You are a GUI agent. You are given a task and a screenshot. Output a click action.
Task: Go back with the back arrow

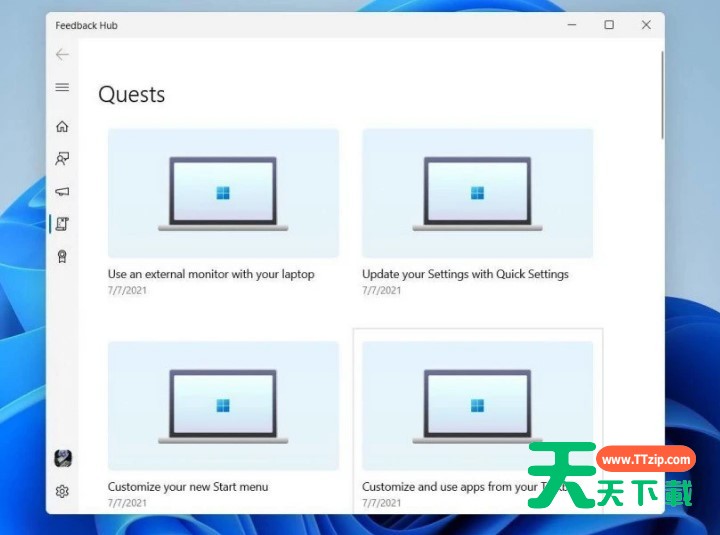[62, 55]
